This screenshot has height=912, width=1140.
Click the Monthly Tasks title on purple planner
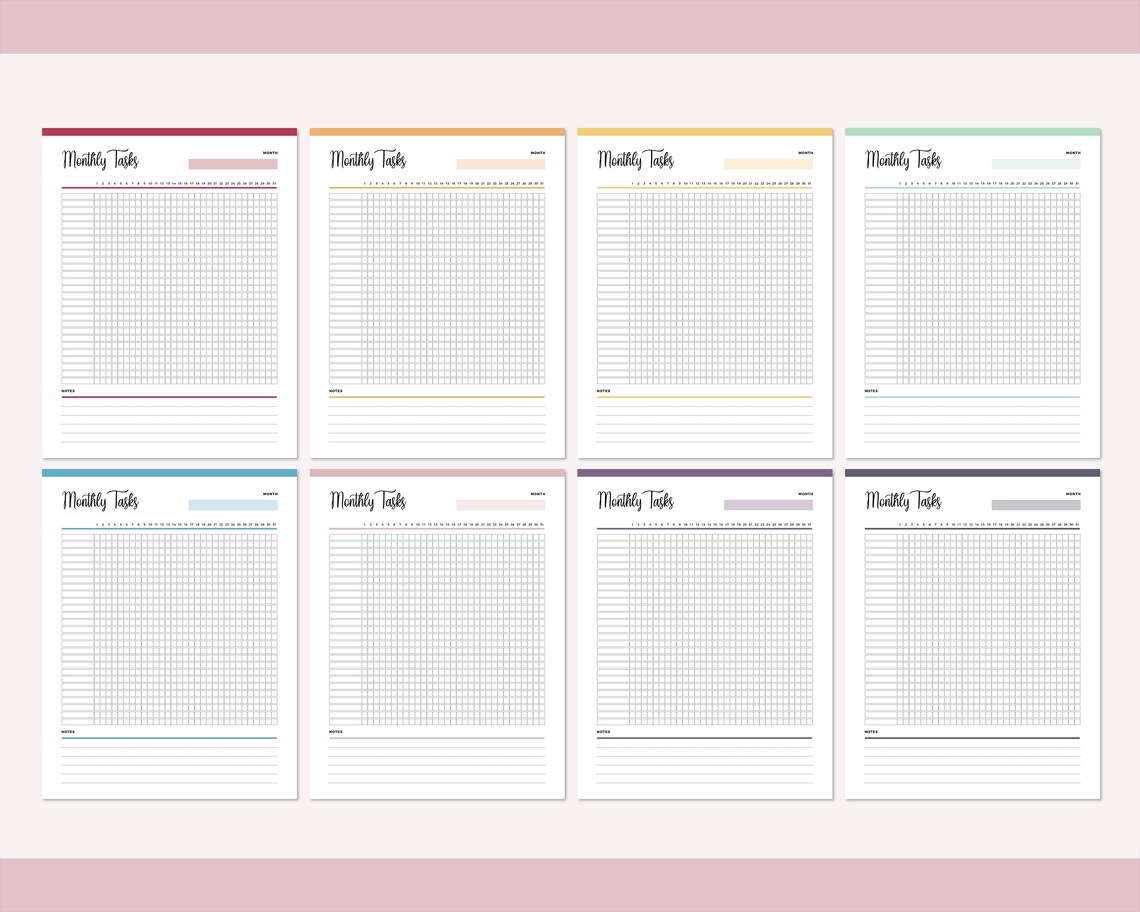pyautogui.click(x=636, y=500)
